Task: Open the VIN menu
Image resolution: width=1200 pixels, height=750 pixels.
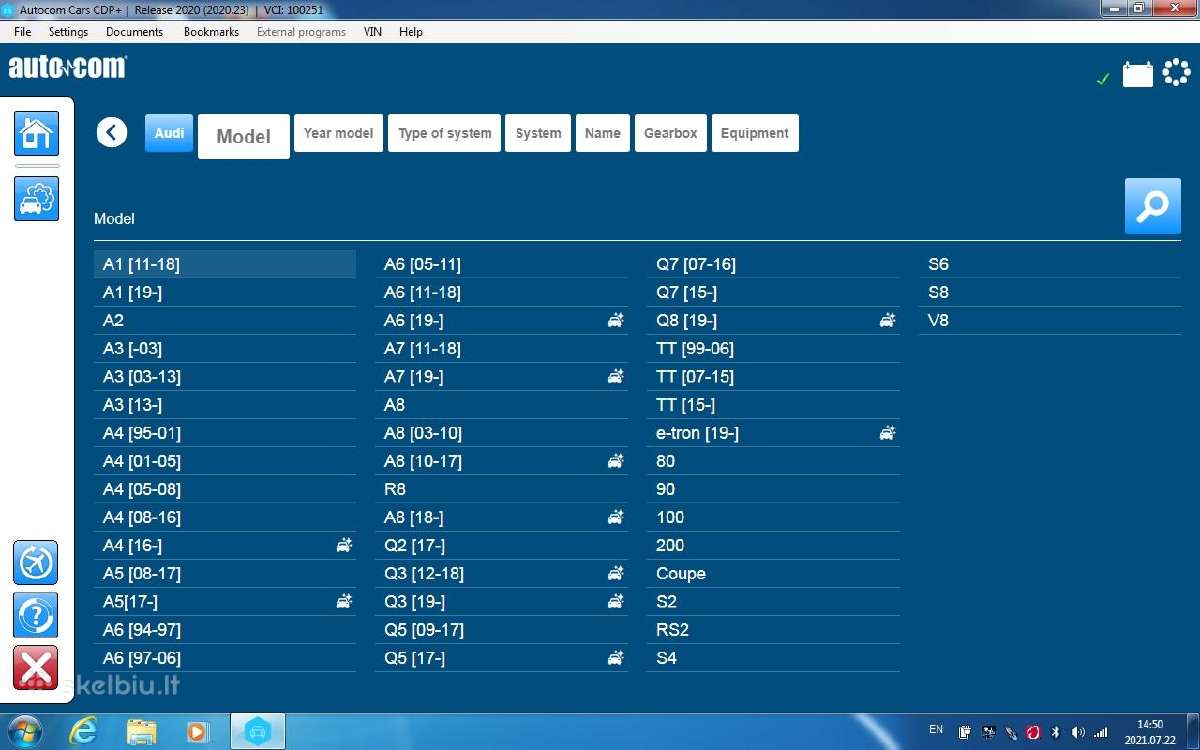Action: point(372,32)
